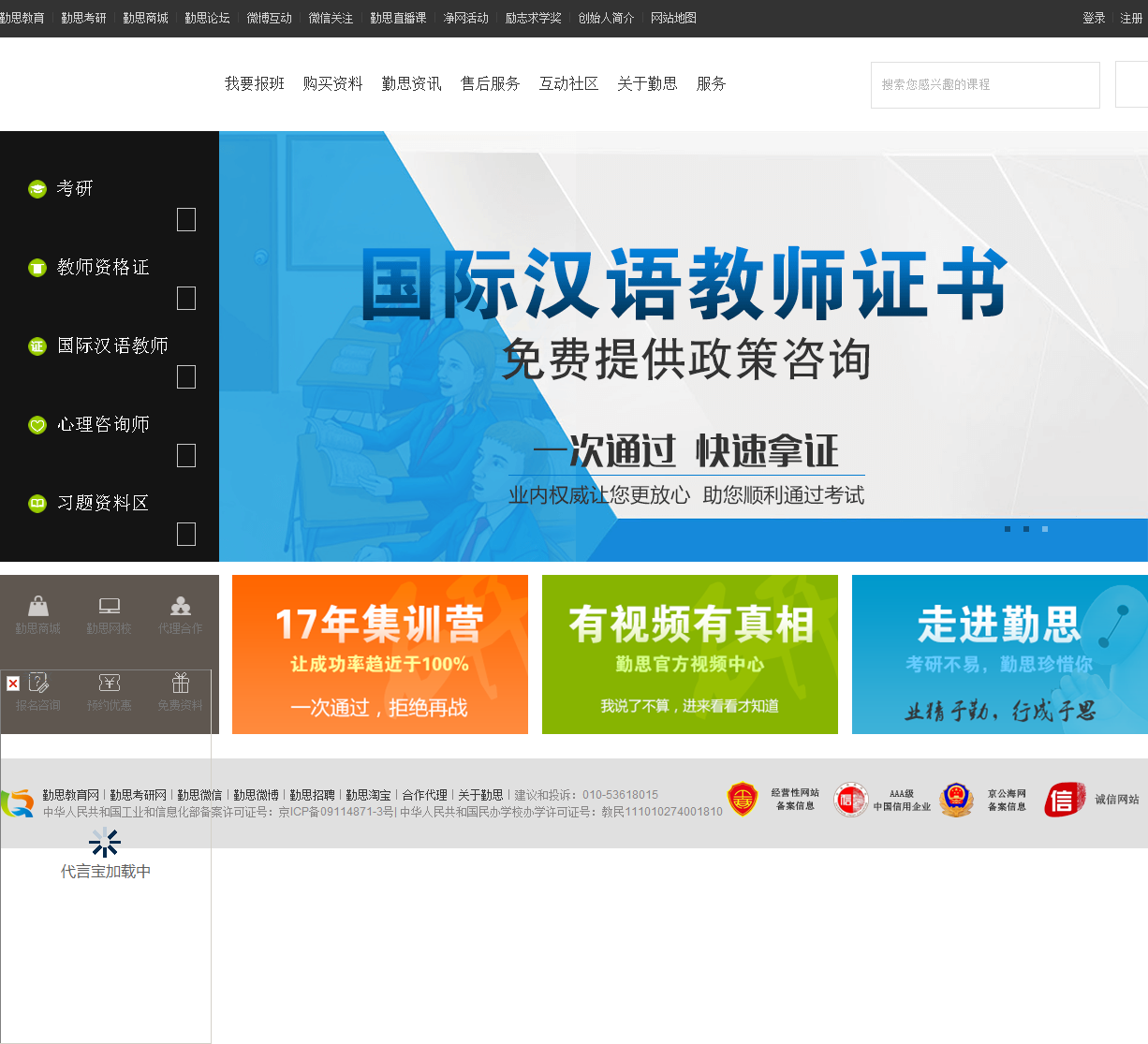Expand the 教师资格证 category arrow box

(186, 298)
